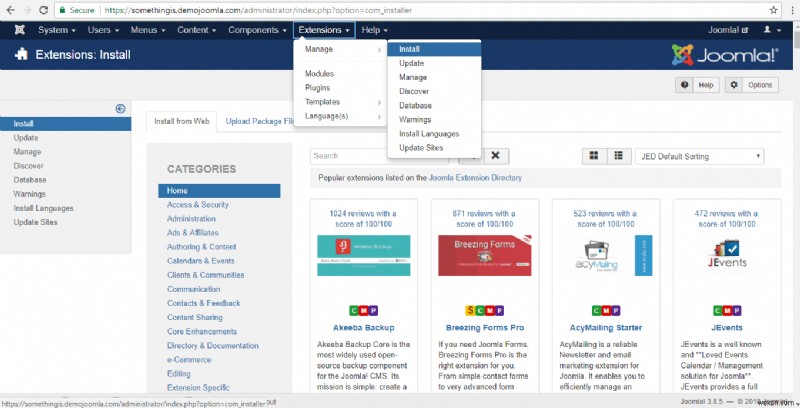Select Access & Security category
The image size is (800, 408).
coord(198,205)
